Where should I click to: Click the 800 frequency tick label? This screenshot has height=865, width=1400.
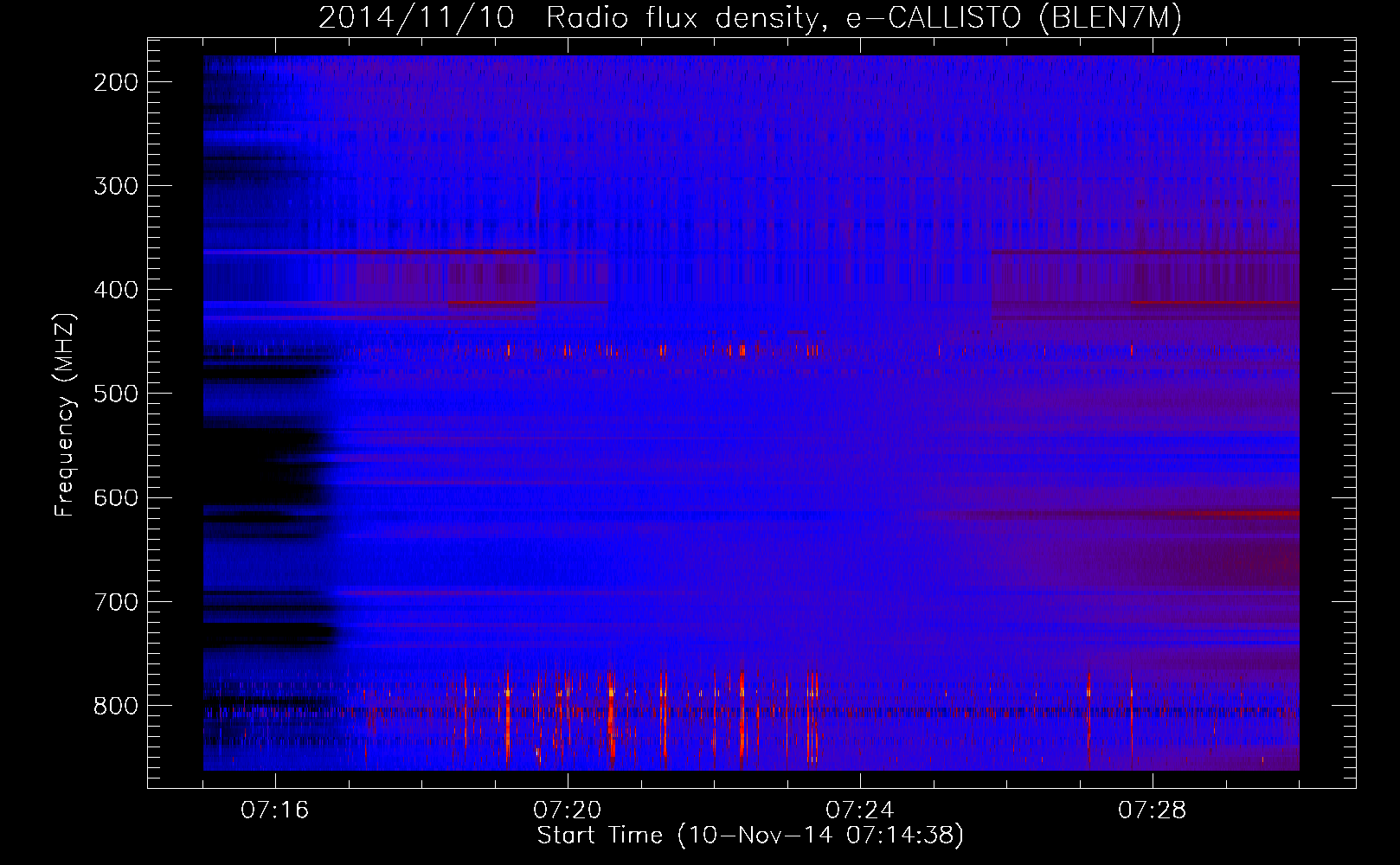click(x=115, y=706)
